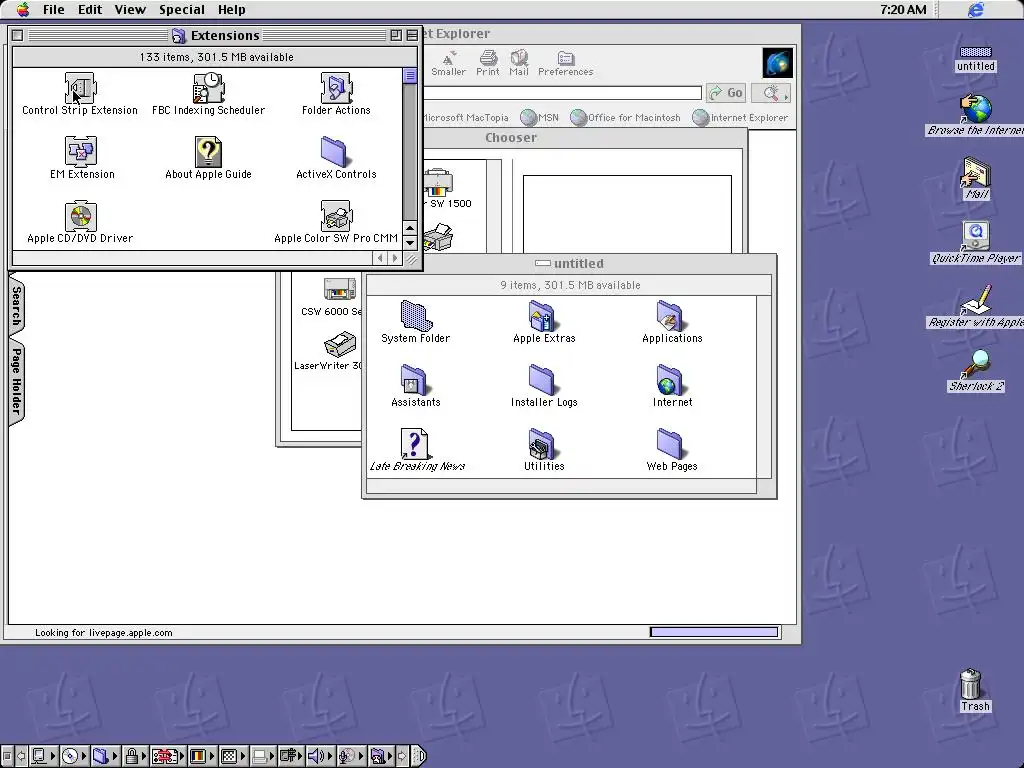Select the Utilities folder

pyautogui.click(x=542, y=443)
